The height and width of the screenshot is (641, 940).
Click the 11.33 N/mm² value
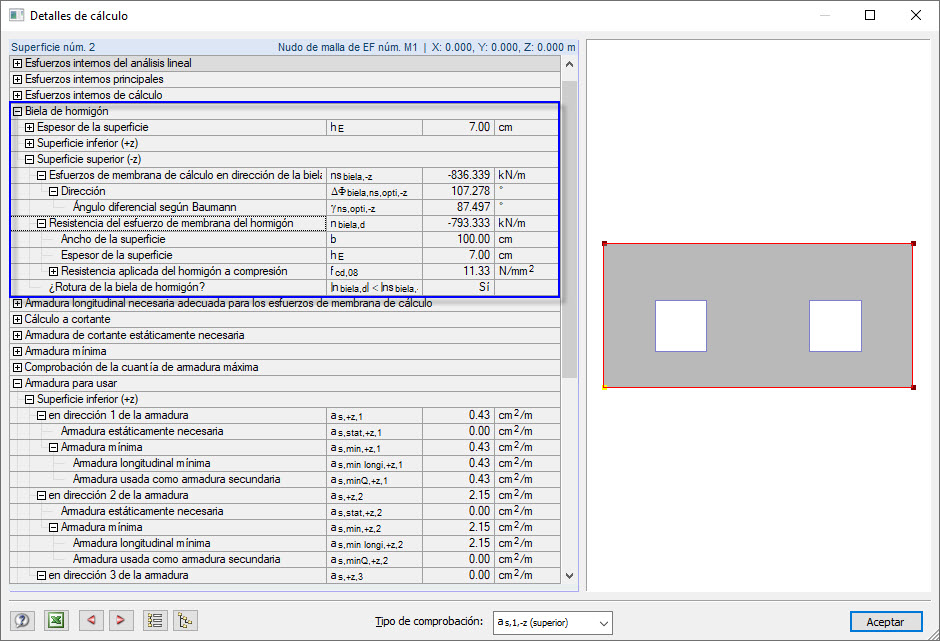click(458, 271)
